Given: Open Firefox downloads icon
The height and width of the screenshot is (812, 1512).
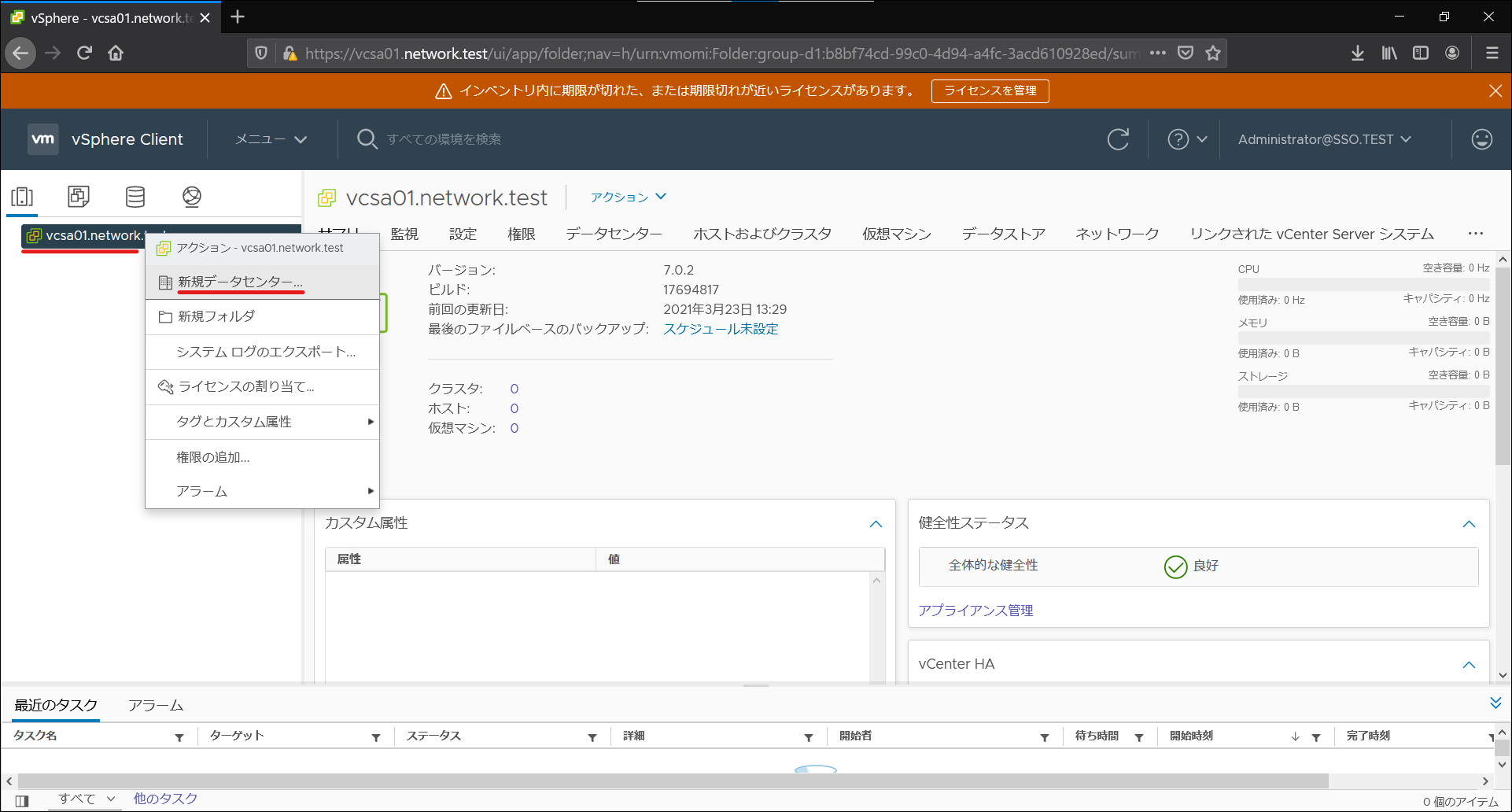Looking at the screenshot, I should pos(1358,54).
